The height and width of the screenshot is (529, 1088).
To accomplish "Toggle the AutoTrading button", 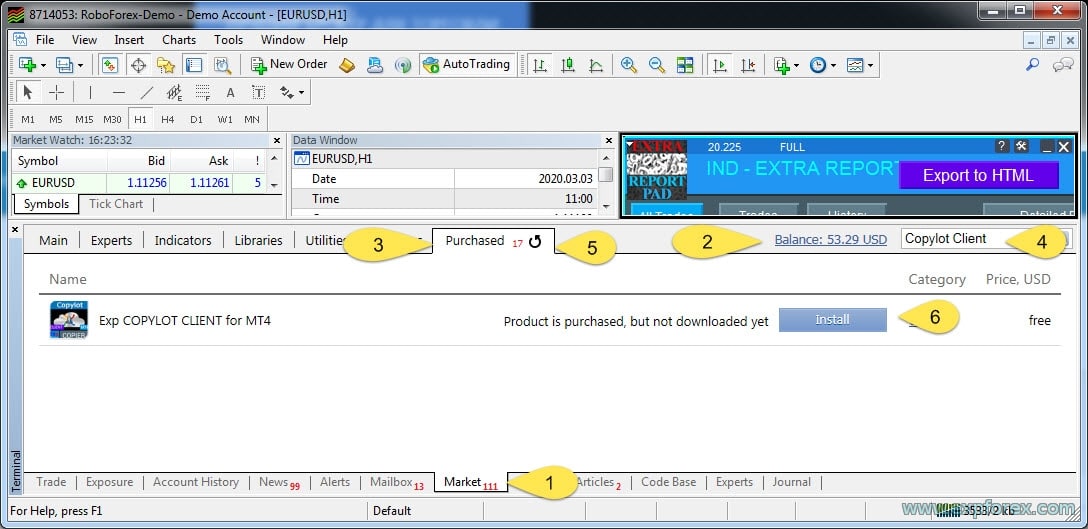I will click(467, 64).
